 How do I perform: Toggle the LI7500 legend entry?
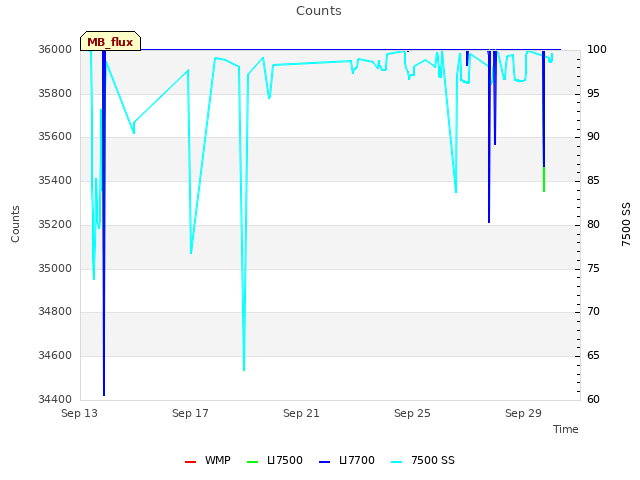pos(275,460)
